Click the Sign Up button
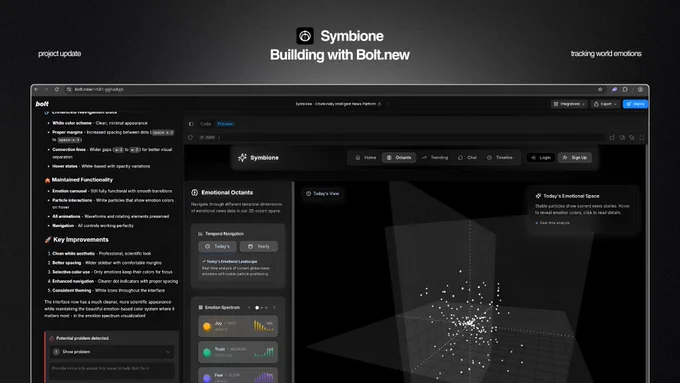 575,157
